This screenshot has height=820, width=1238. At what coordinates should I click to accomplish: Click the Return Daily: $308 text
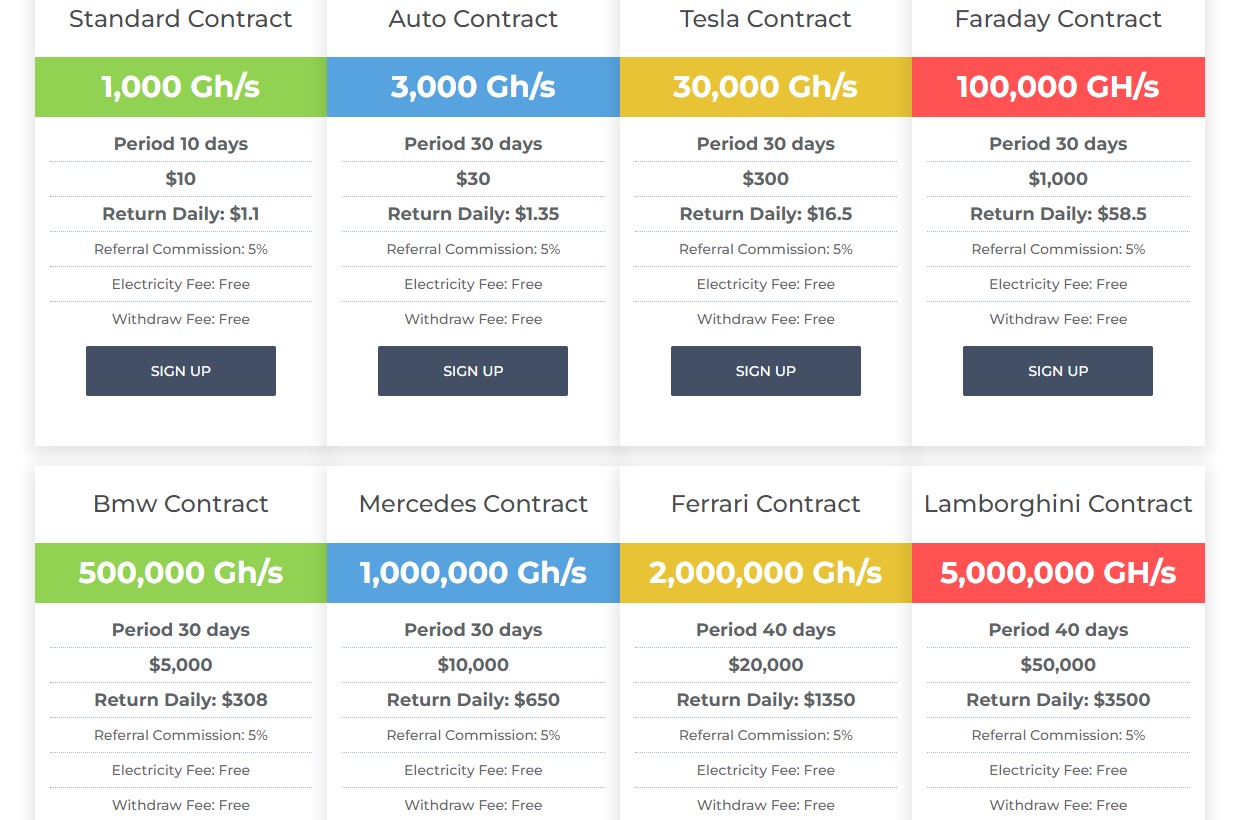pos(180,700)
